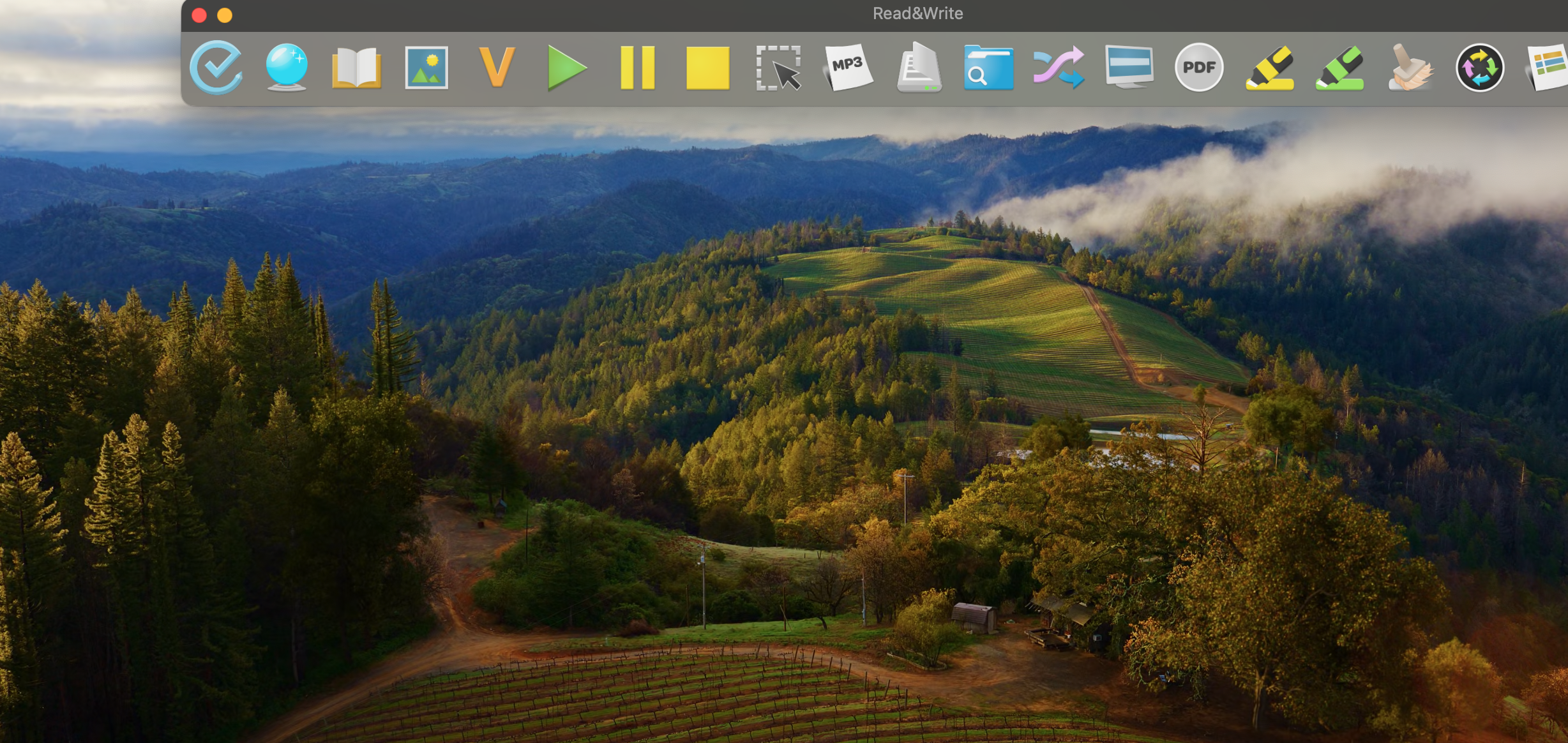This screenshot has height=743, width=1568.
Task: Select the green highlighter
Action: (x=1341, y=67)
